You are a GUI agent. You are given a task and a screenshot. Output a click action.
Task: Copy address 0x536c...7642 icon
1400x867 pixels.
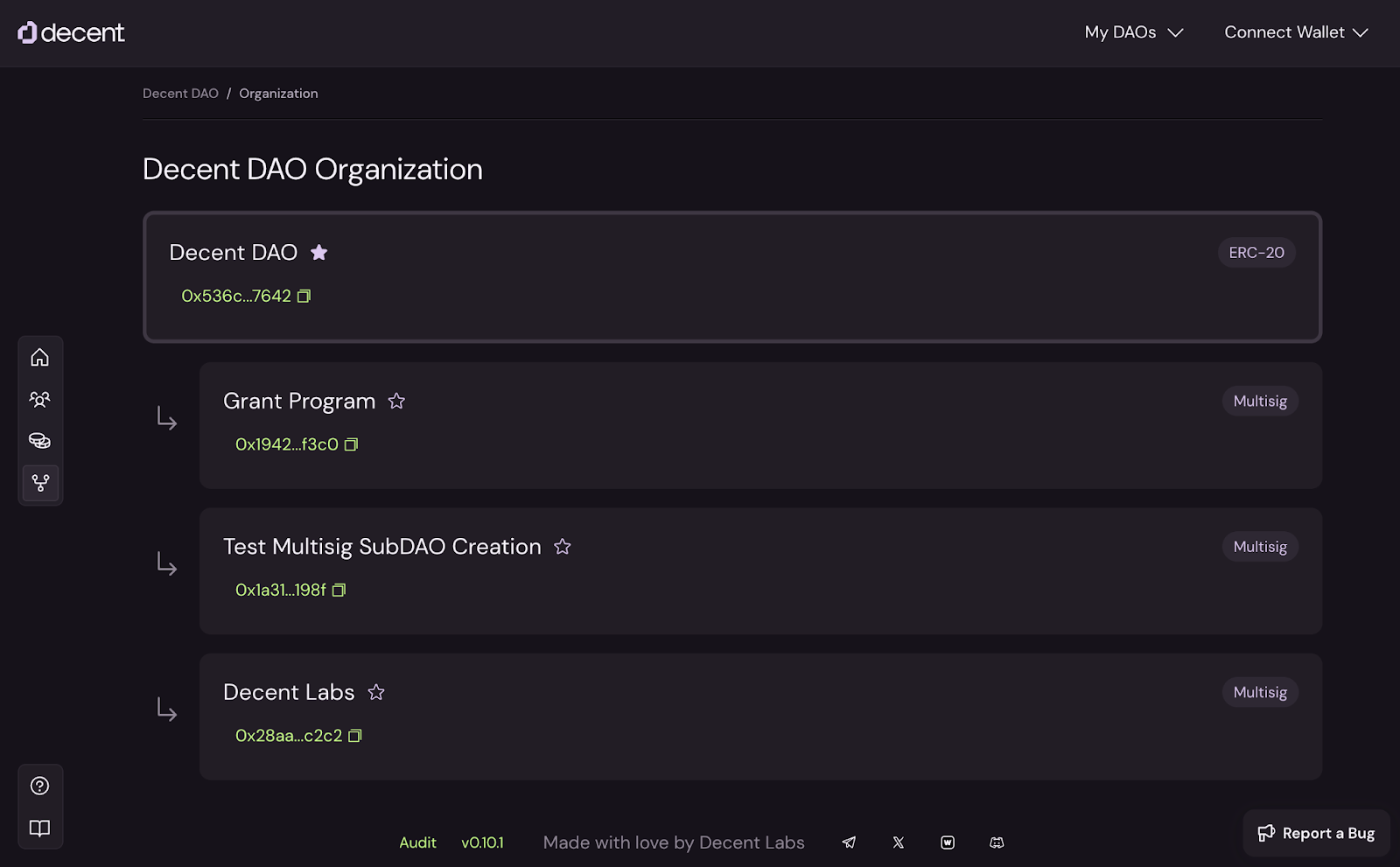click(x=304, y=297)
